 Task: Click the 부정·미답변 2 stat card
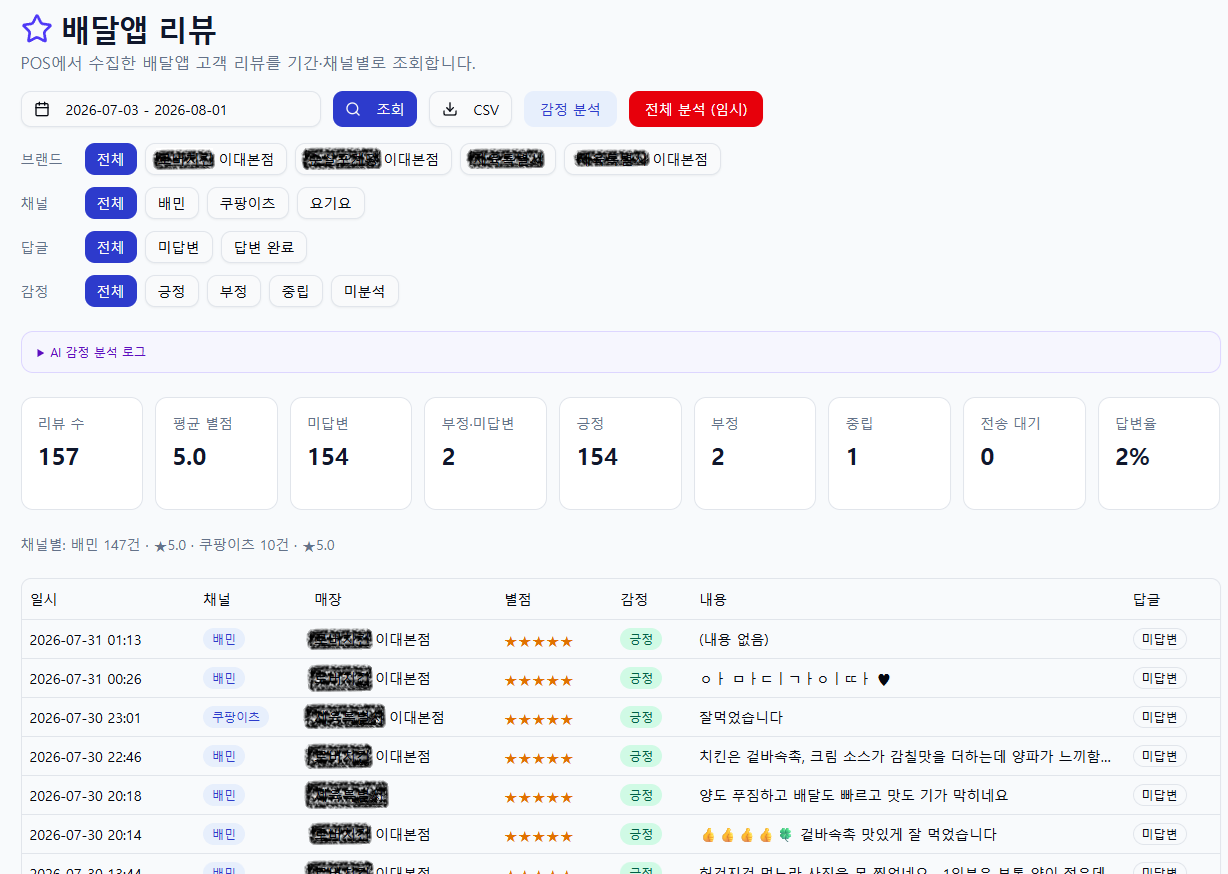pyautogui.click(x=485, y=453)
